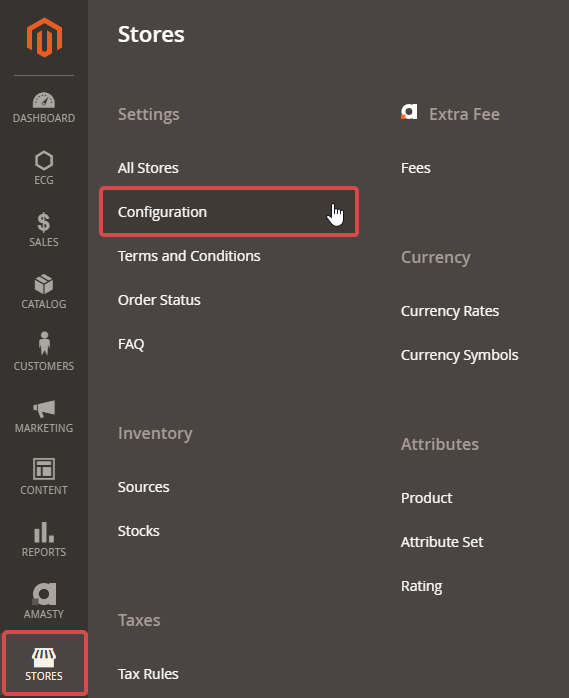Click the Amasty logo beside Extra Fee
The image size is (569, 698).
tap(409, 112)
